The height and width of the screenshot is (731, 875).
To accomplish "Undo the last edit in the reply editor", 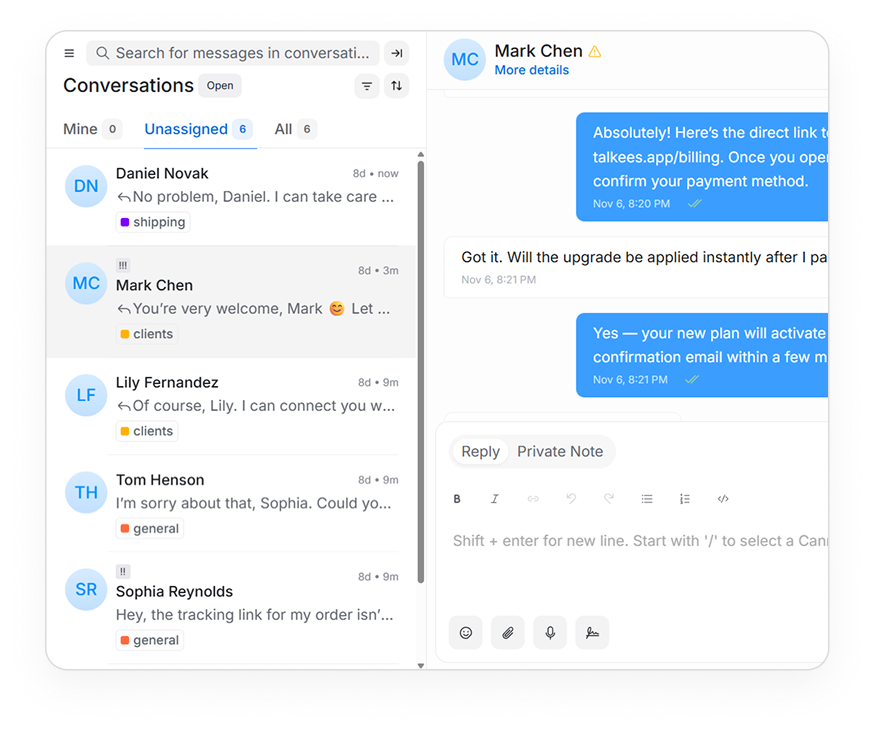I will coord(571,498).
